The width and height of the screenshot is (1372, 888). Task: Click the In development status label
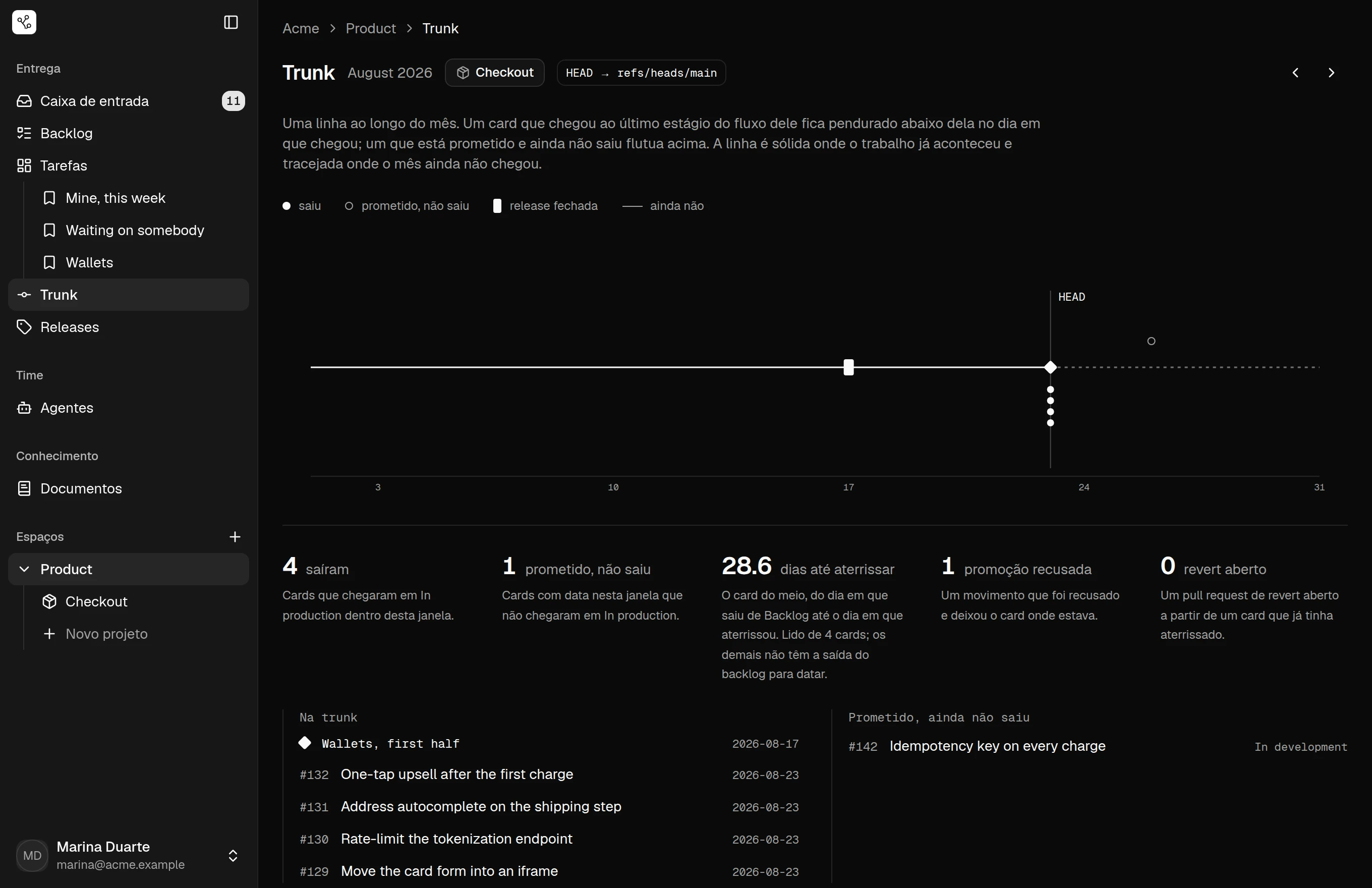coord(1300,747)
